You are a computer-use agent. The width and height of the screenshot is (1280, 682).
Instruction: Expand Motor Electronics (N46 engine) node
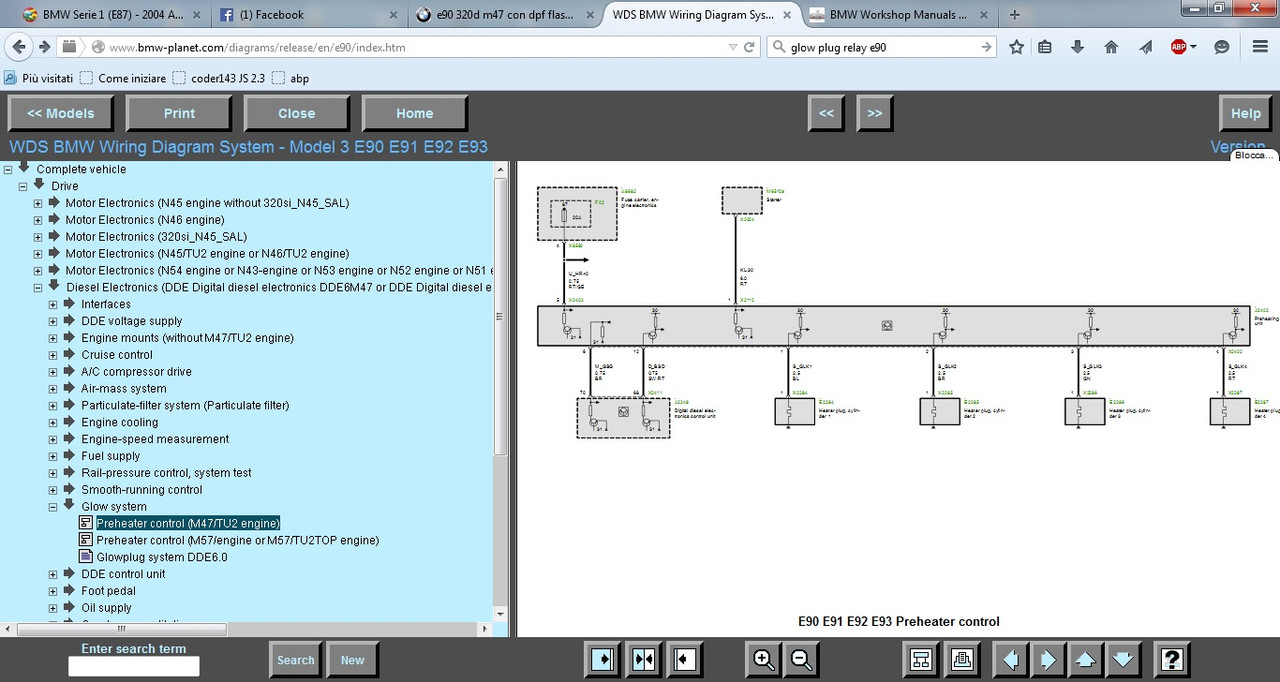click(39, 220)
